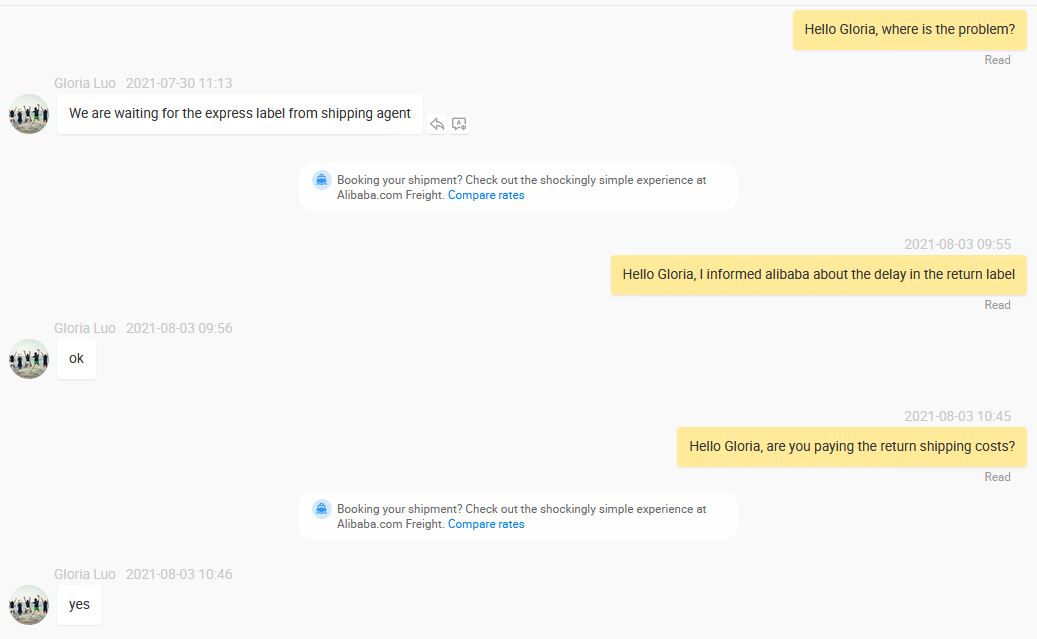Image resolution: width=1037 pixels, height=639 pixels.
Task: Click the freight ship icon in the second Booking your shipment notice
Action: [x=321, y=509]
